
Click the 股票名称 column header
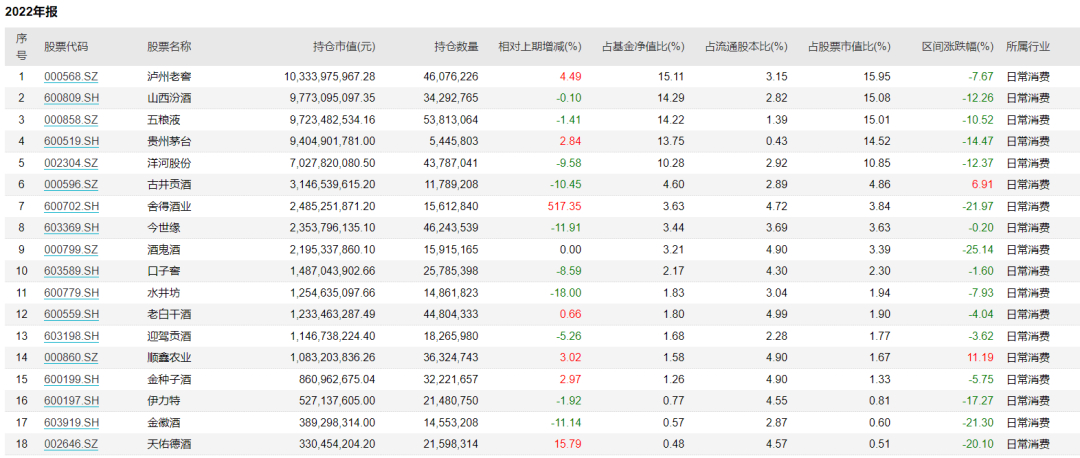coord(169,47)
